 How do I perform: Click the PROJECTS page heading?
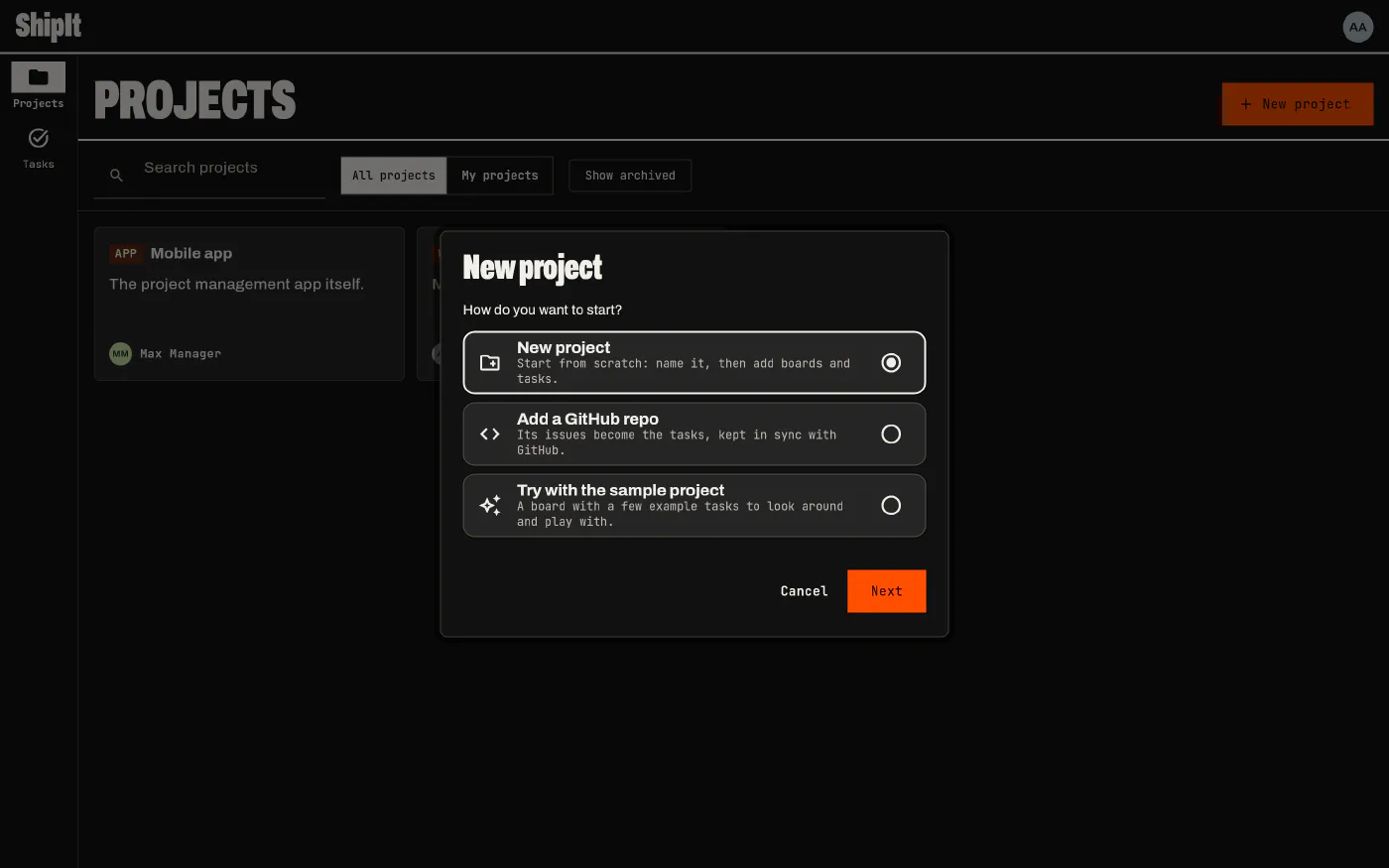pyautogui.click(x=195, y=100)
